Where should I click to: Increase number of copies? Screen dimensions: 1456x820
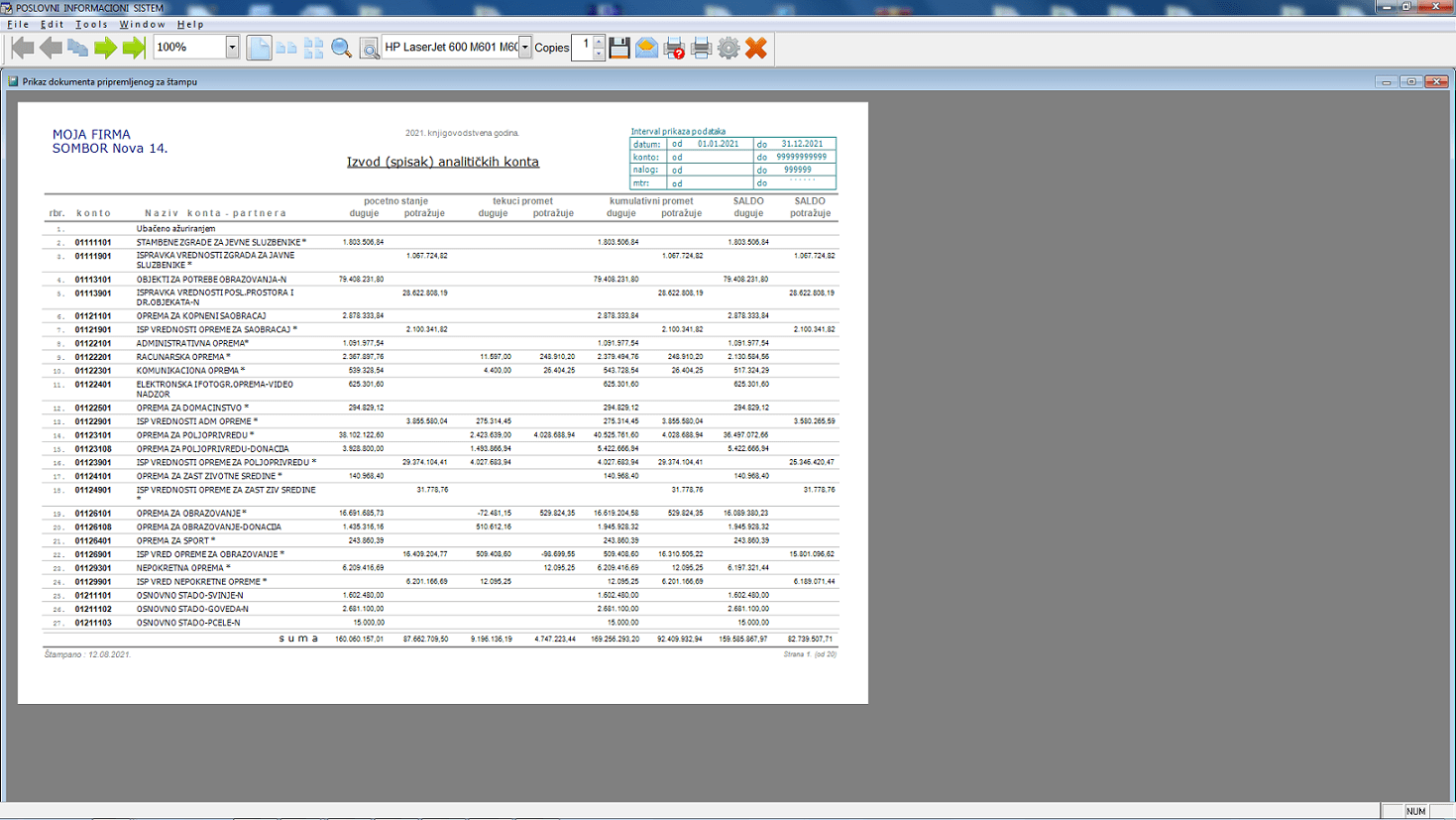coord(599,42)
